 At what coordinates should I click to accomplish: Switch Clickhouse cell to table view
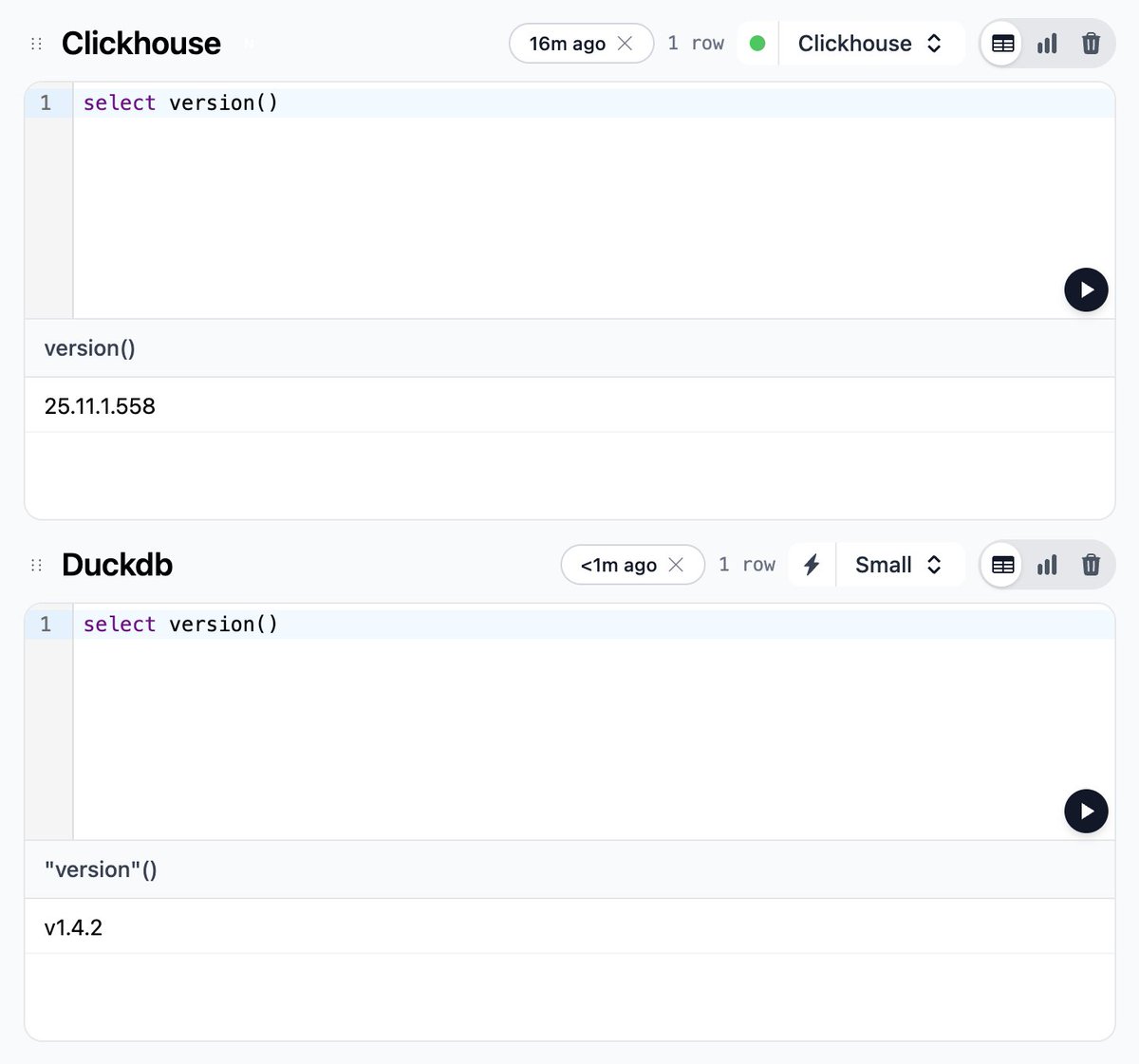(1002, 44)
